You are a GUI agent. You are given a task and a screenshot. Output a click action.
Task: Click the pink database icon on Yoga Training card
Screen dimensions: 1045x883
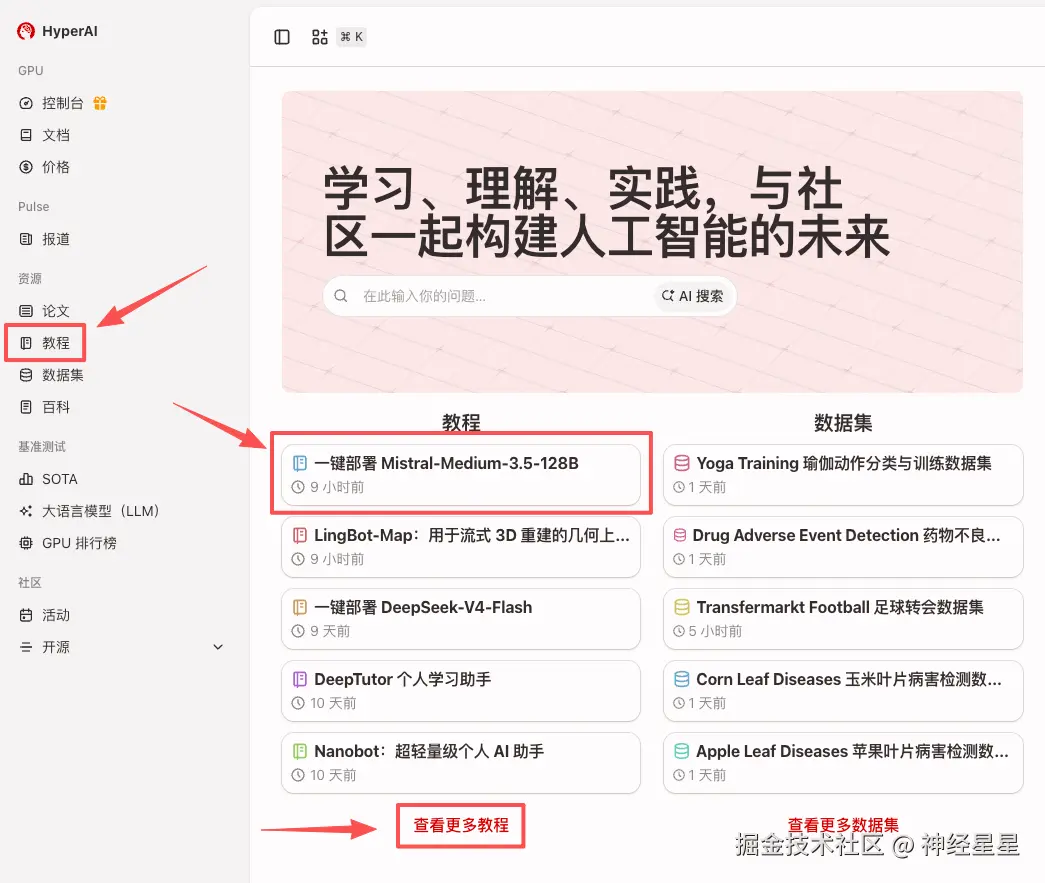682,463
